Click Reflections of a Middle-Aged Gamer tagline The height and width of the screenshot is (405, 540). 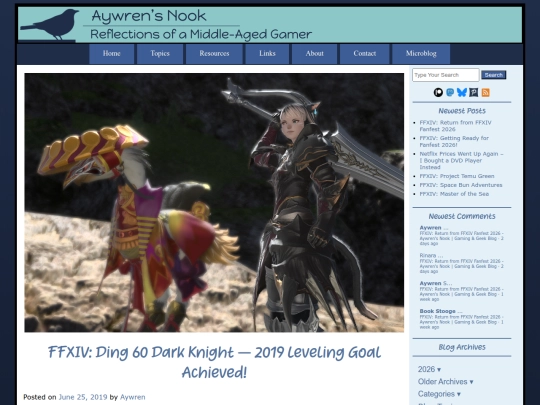click(201, 34)
